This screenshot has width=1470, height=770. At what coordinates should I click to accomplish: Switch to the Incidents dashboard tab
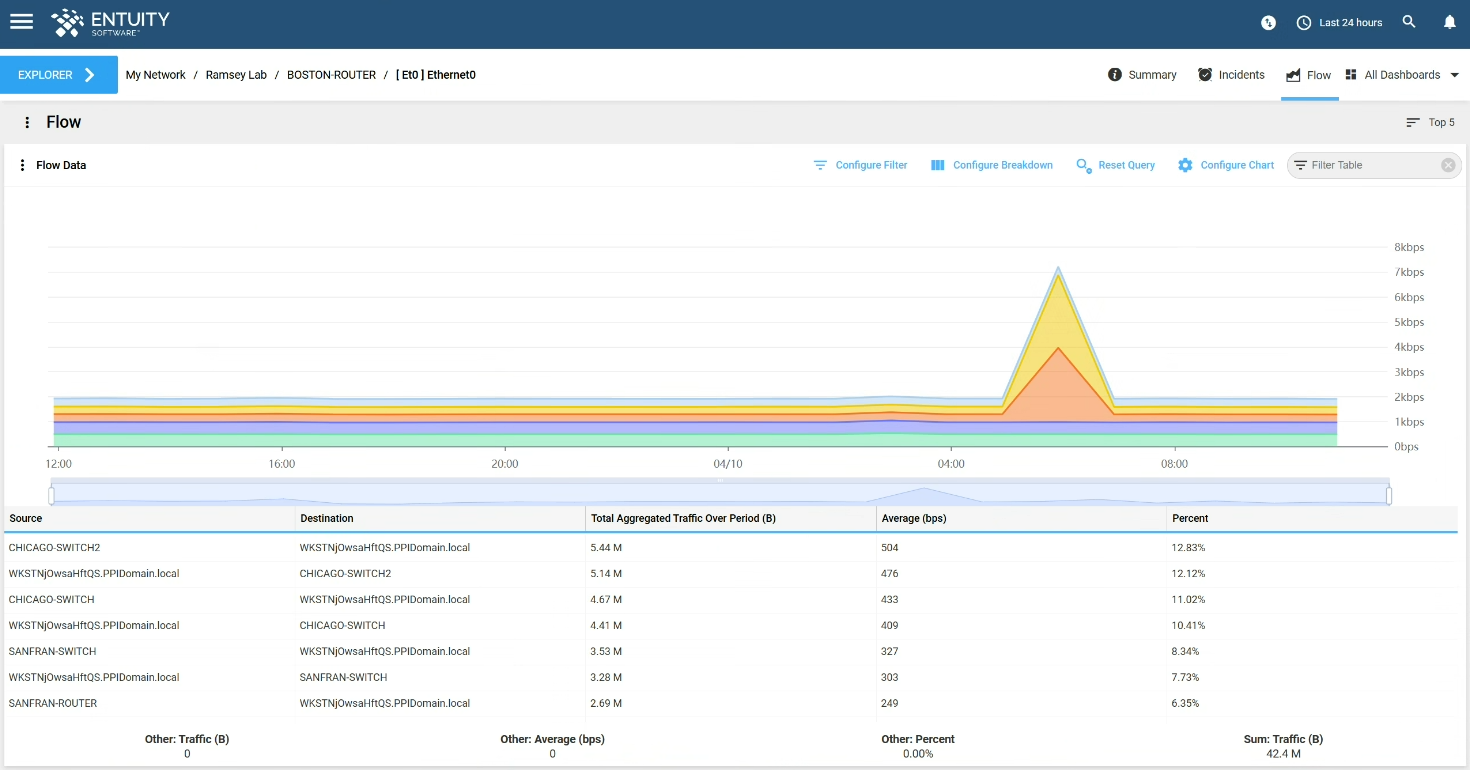pos(1231,75)
